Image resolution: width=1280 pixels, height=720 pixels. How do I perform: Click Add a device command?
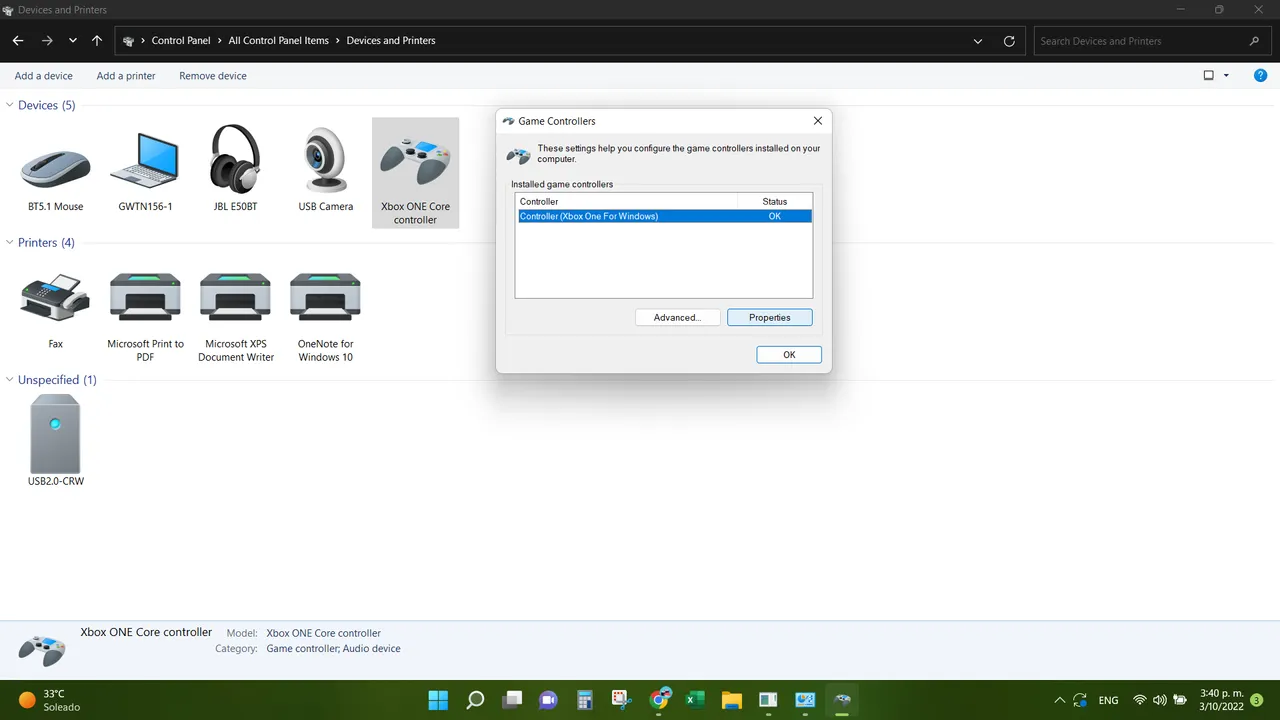click(44, 76)
